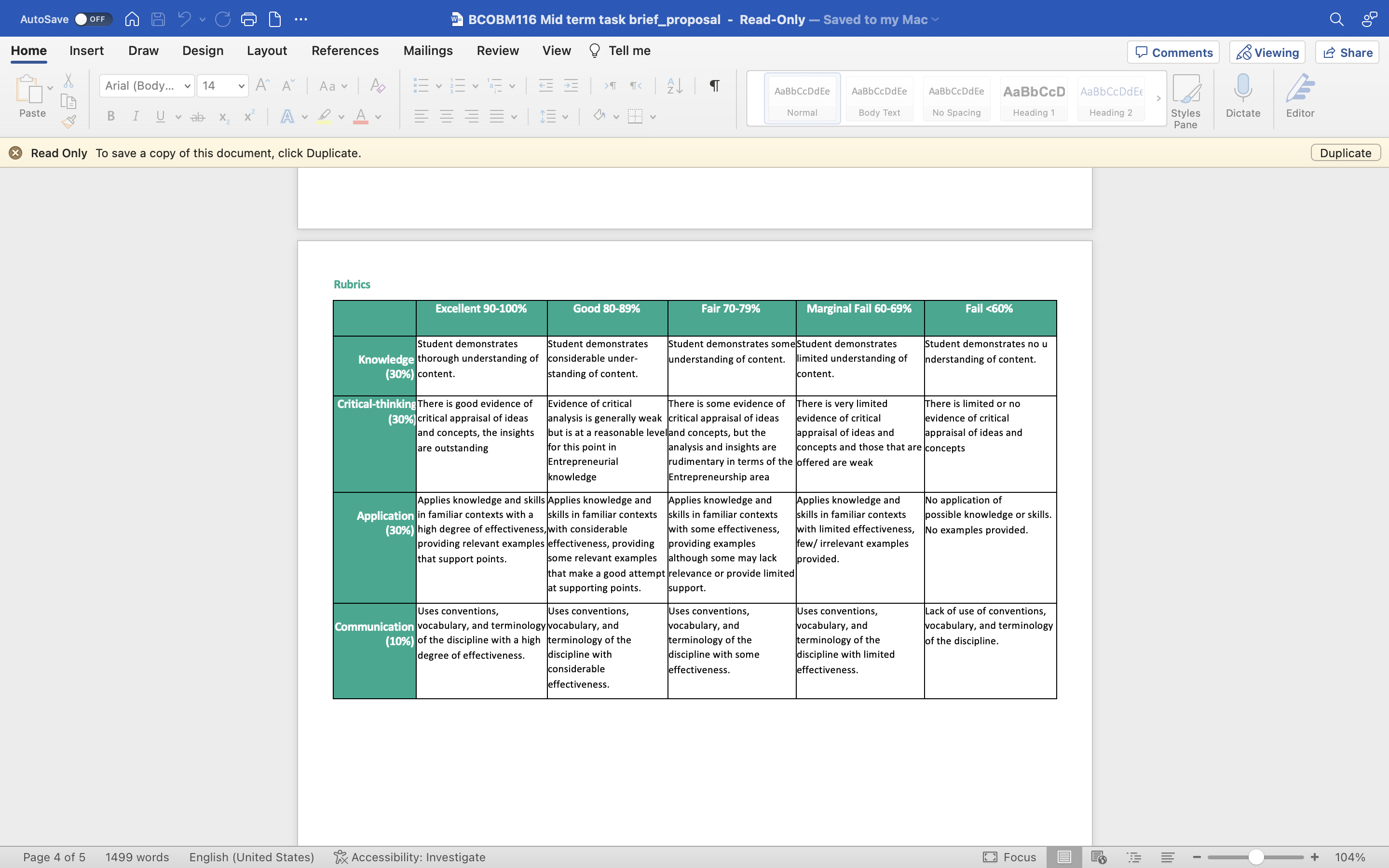Toggle Italic formatting
The height and width of the screenshot is (868, 1389).
(136, 117)
